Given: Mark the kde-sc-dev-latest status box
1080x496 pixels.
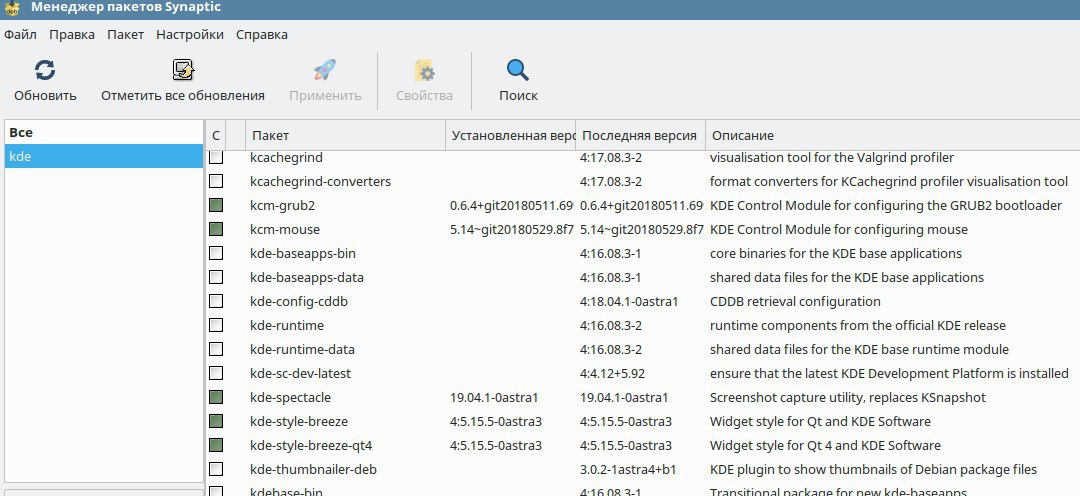Looking at the screenshot, I should (x=216, y=373).
